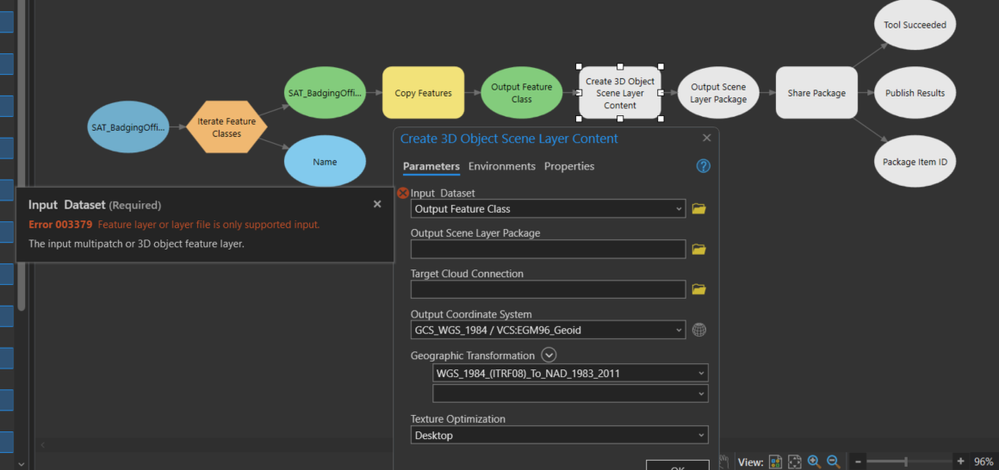Viewport: 999px width, 470px height.
Task: Open the Output Coordinate System dropdown
Action: 679,330
